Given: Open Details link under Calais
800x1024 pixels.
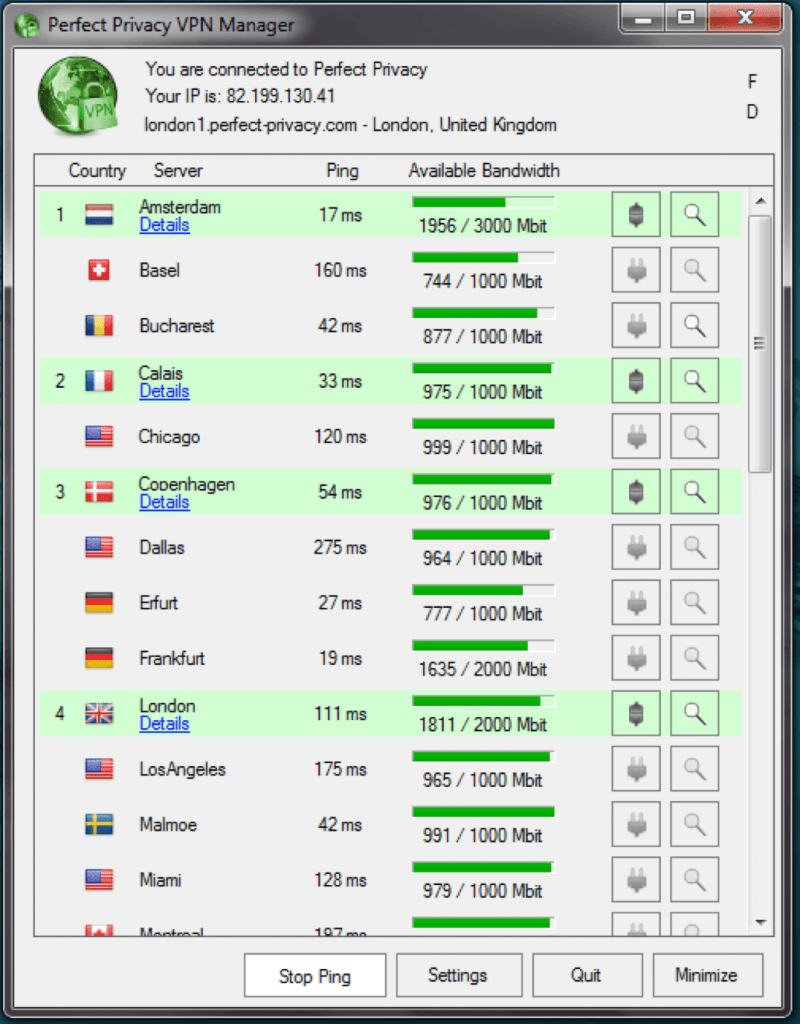Looking at the screenshot, I should pos(165,392).
